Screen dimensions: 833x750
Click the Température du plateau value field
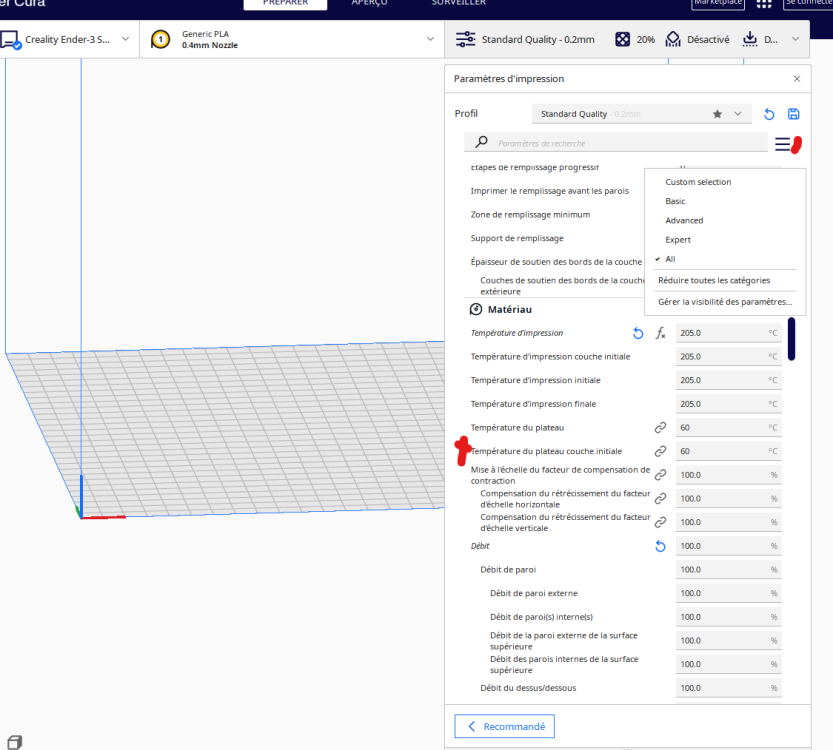tap(728, 428)
